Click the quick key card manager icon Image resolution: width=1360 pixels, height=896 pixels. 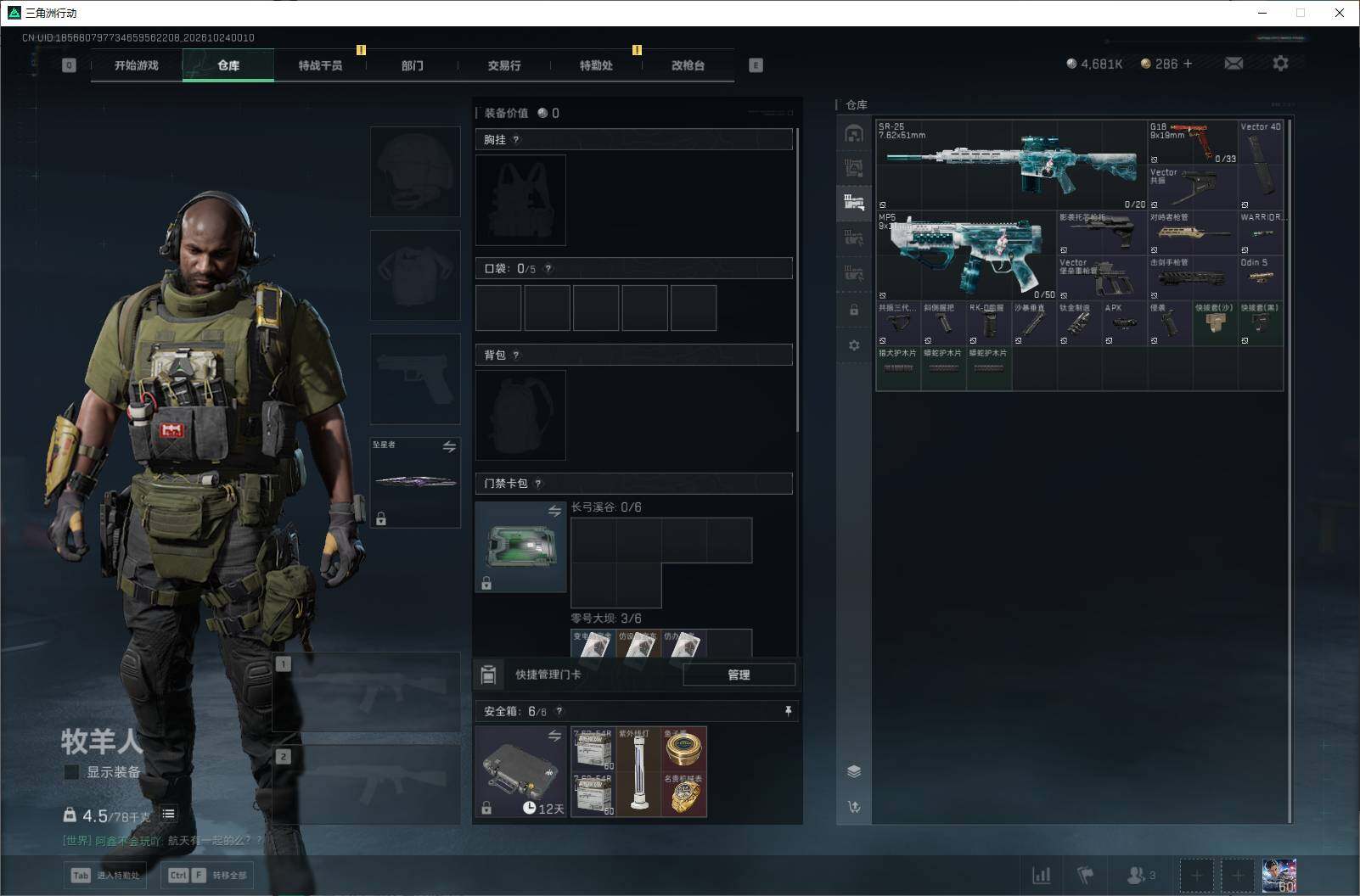click(488, 675)
